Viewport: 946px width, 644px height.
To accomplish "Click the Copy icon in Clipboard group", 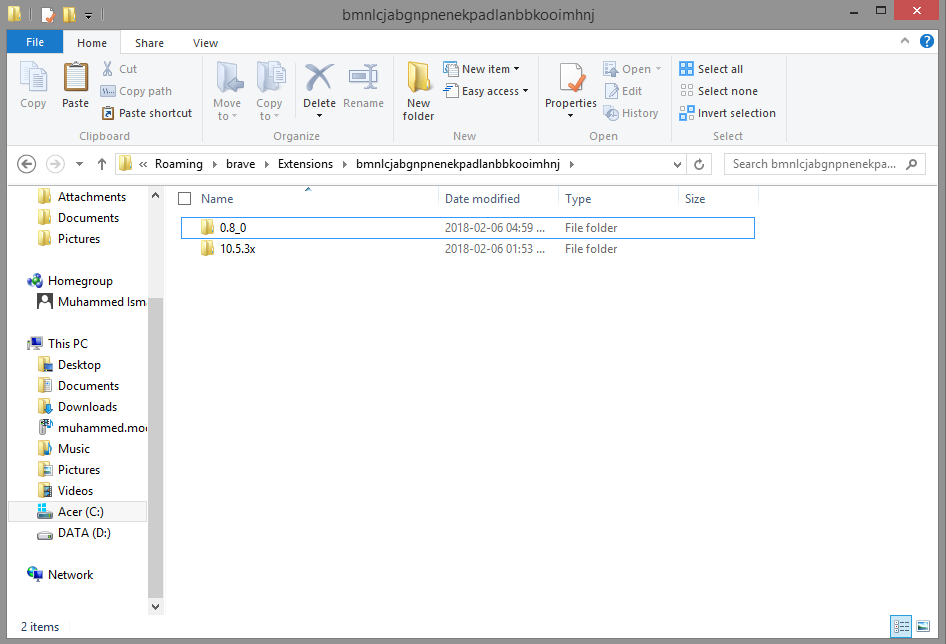I will point(33,78).
